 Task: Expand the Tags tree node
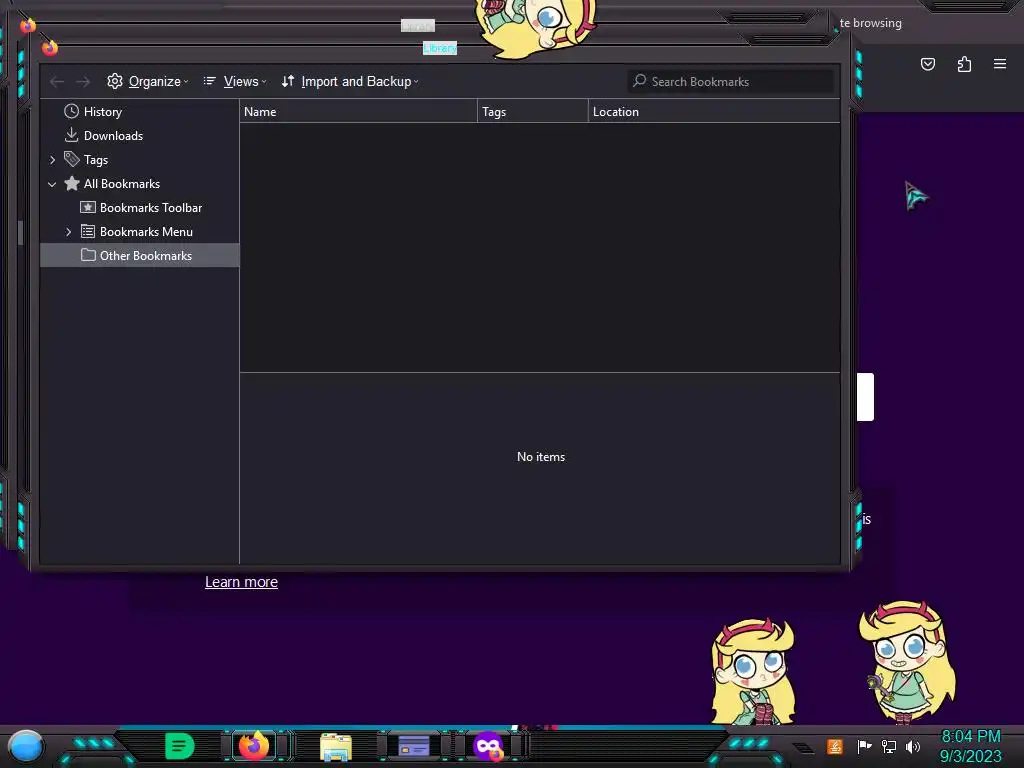52,160
